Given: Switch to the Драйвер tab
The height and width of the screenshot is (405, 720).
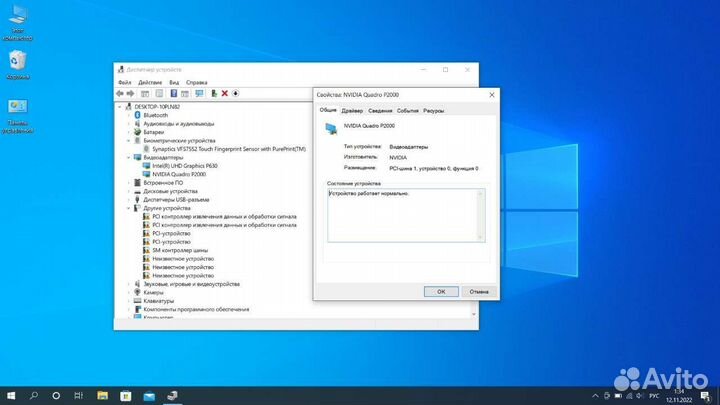Looking at the screenshot, I should pyautogui.click(x=352, y=111).
